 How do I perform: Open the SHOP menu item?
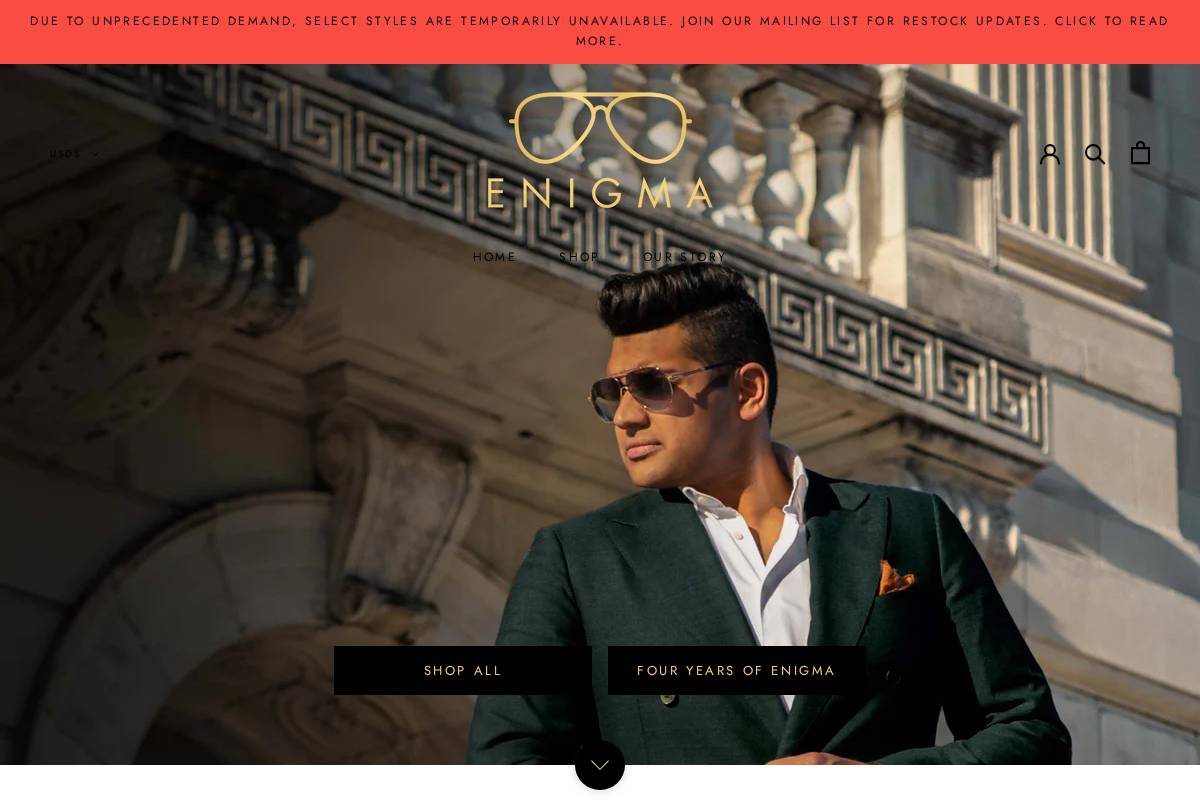579,257
